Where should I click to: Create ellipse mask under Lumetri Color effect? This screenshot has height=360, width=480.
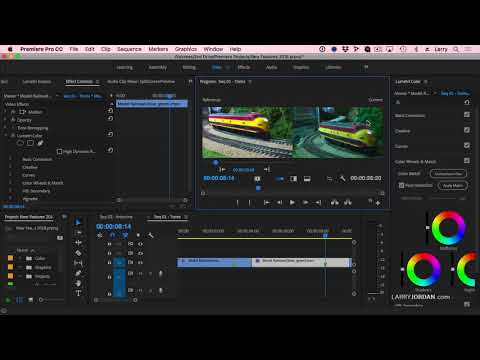coord(20,143)
